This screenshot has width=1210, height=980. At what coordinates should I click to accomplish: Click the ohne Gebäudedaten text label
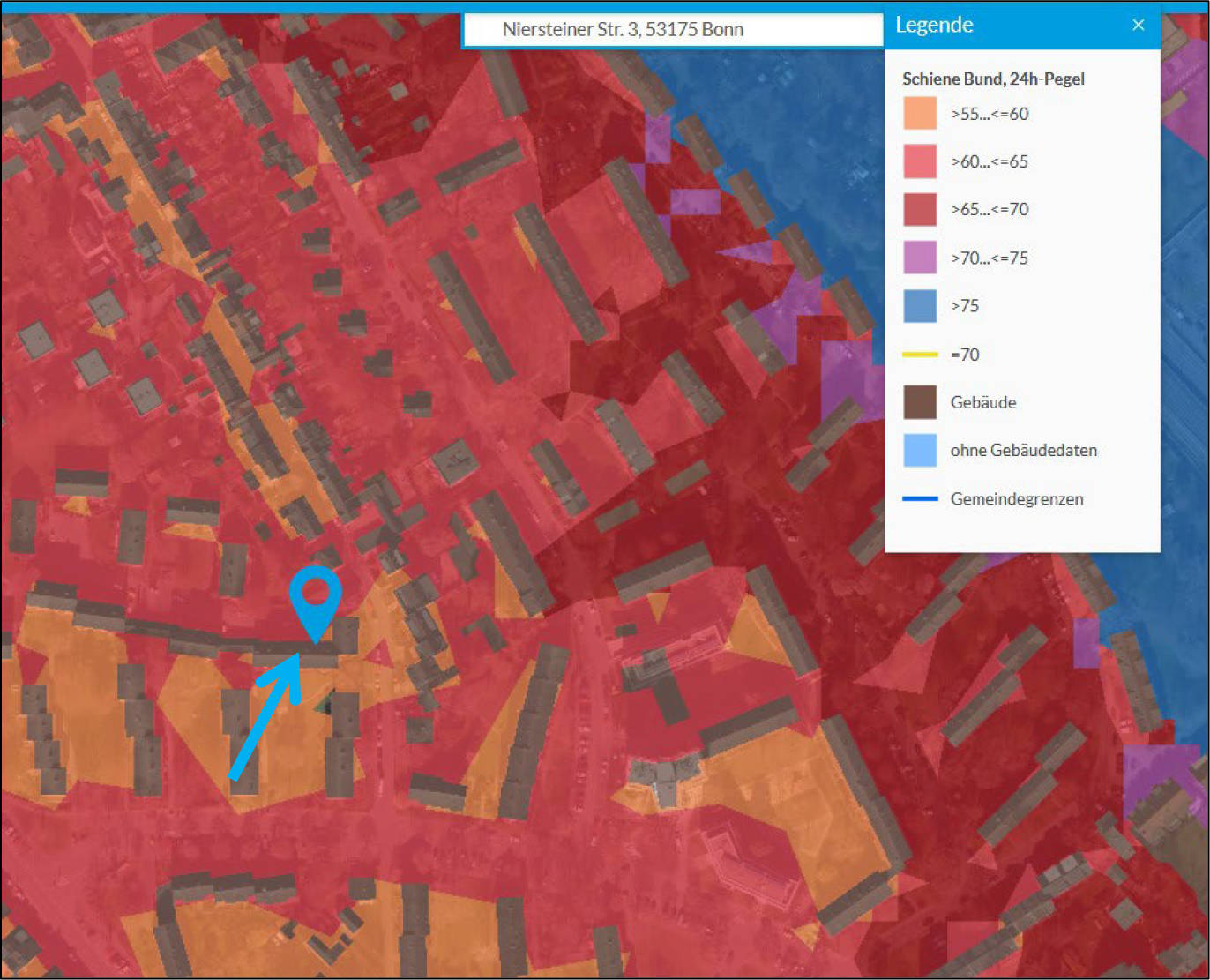[1023, 450]
